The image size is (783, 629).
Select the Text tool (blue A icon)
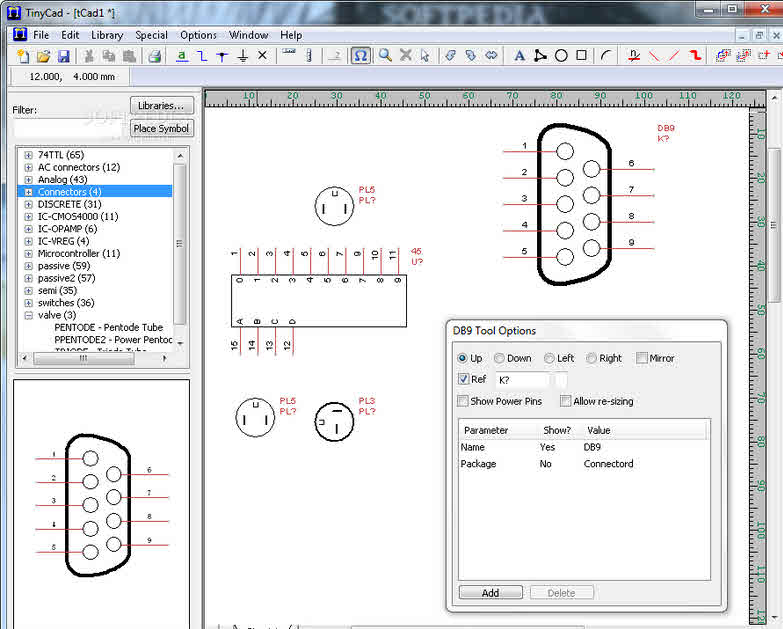[519, 55]
